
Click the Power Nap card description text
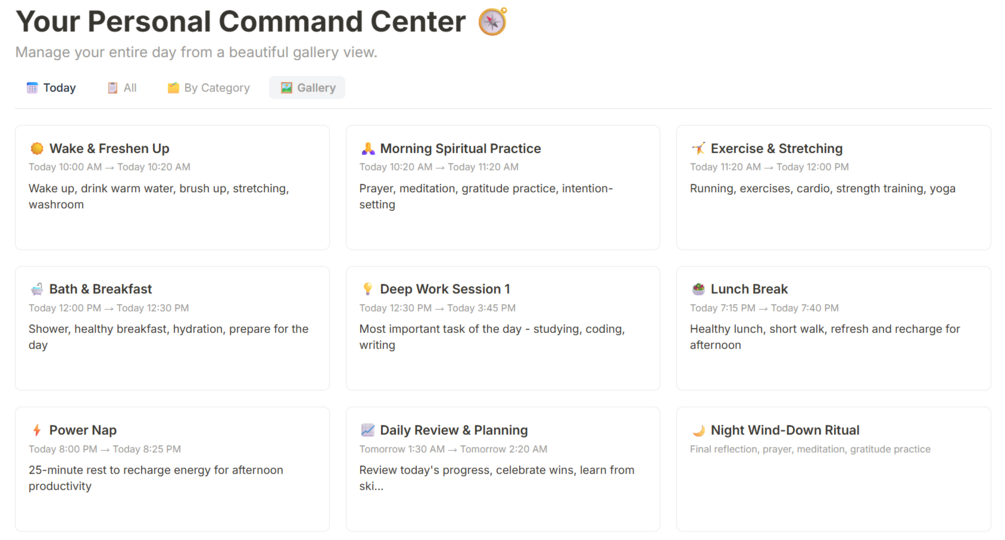point(155,478)
